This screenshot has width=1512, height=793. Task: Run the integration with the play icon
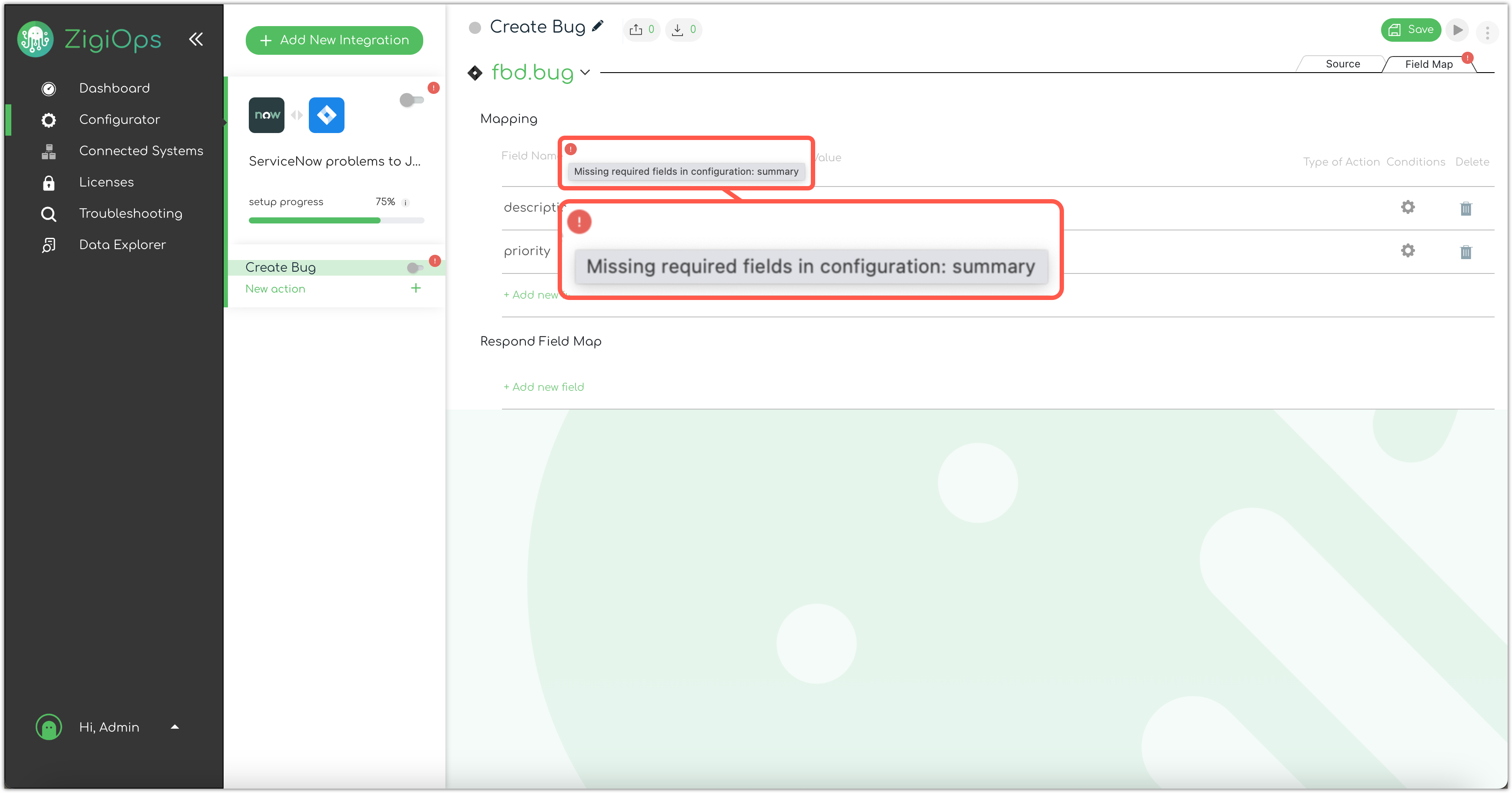[x=1458, y=30]
